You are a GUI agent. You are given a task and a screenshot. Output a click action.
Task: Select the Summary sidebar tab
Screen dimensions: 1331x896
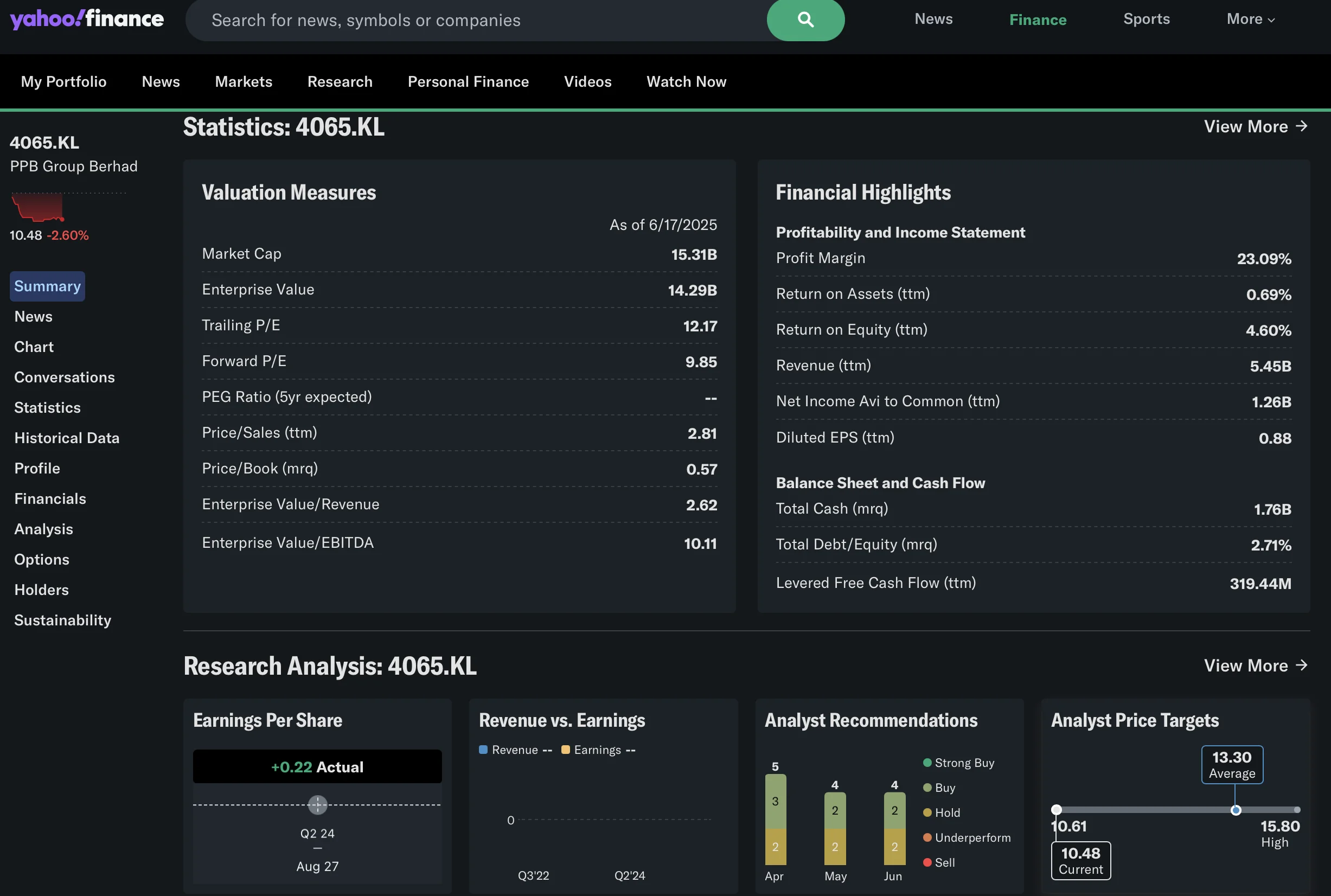[x=47, y=286]
